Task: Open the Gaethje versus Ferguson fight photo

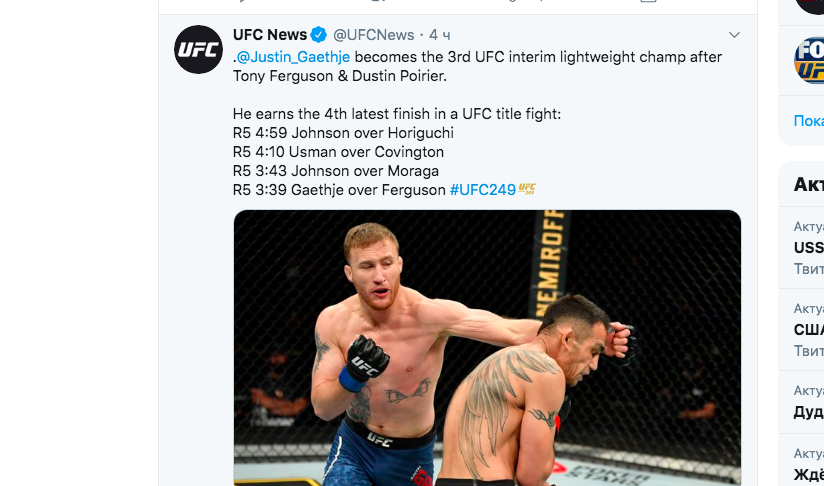Action: (487, 348)
